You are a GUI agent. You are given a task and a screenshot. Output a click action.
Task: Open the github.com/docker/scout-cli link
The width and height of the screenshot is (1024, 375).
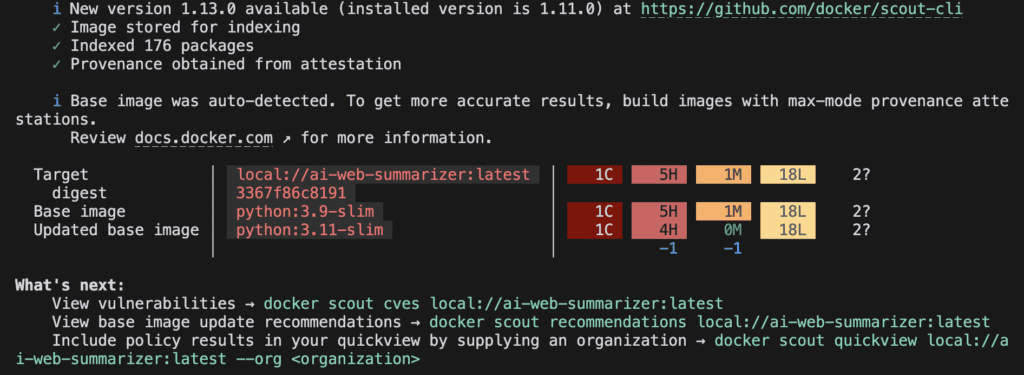pyautogui.click(x=802, y=9)
